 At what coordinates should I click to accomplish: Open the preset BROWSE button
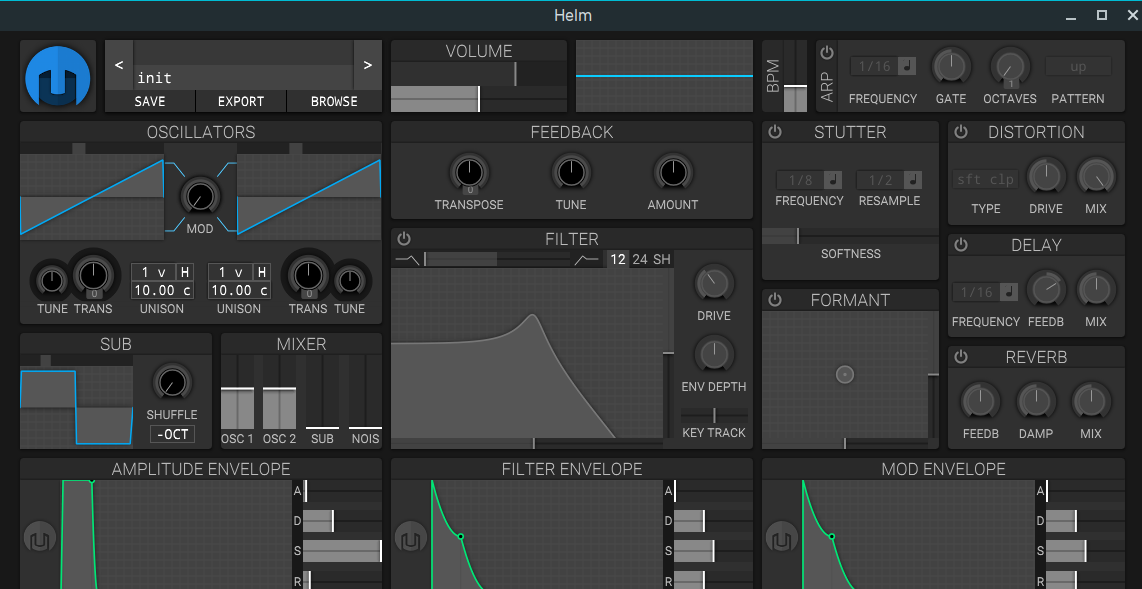[x=334, y=102]
